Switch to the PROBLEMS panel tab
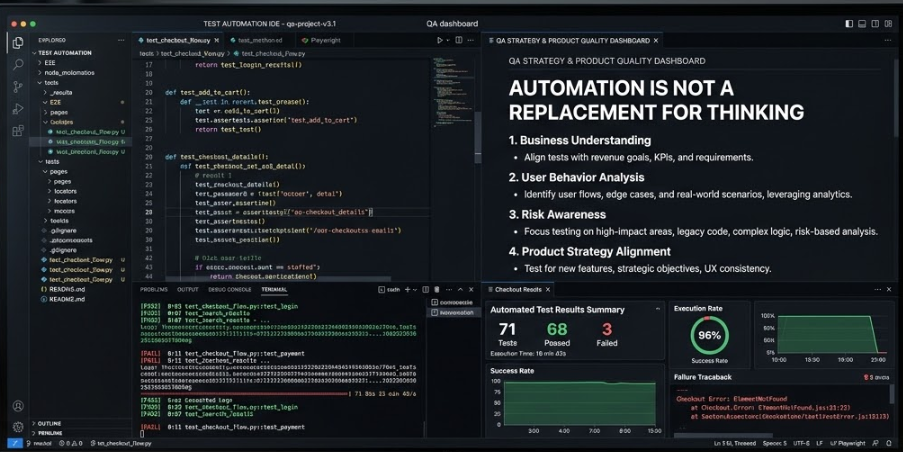This screenshot has width=903, height=452. point(154,289)
